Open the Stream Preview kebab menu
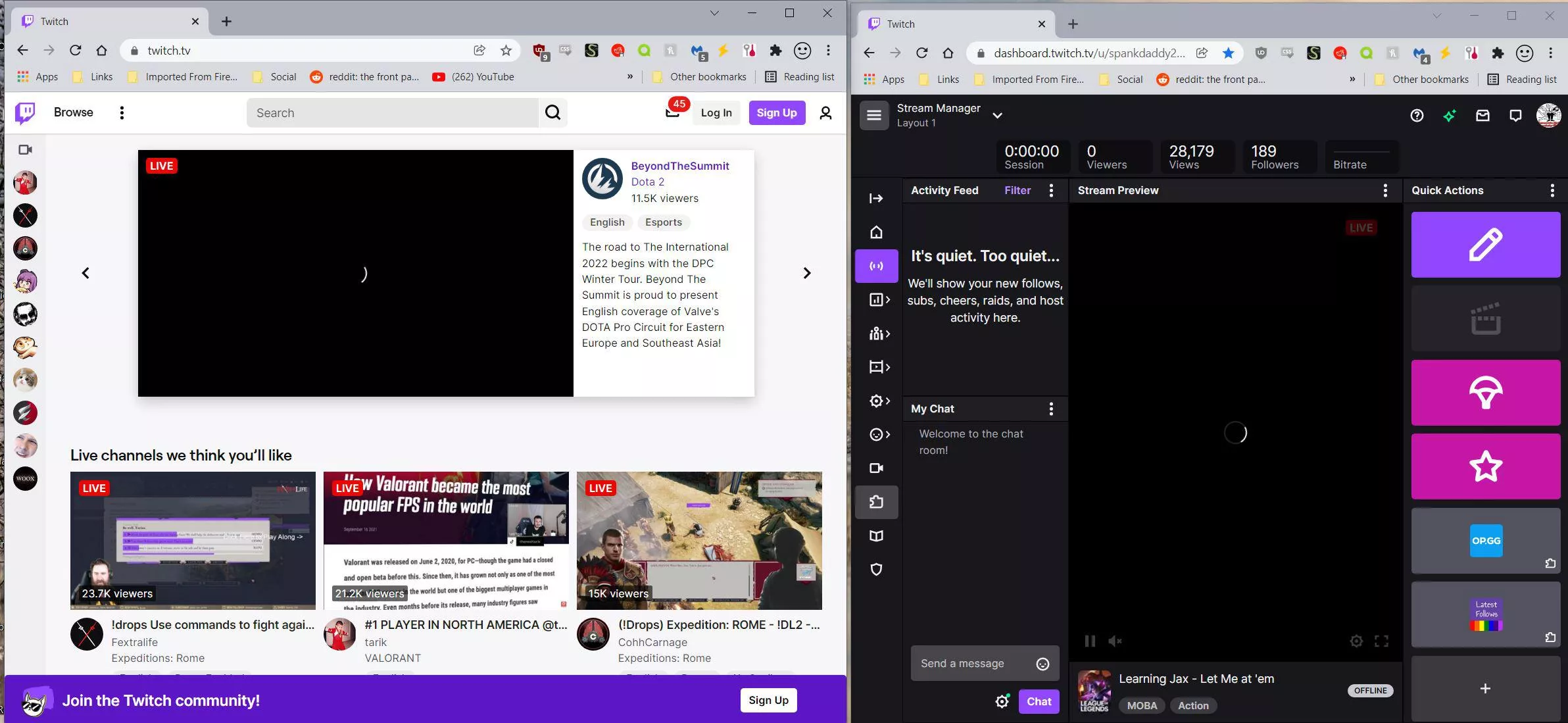 point(1385,190)
